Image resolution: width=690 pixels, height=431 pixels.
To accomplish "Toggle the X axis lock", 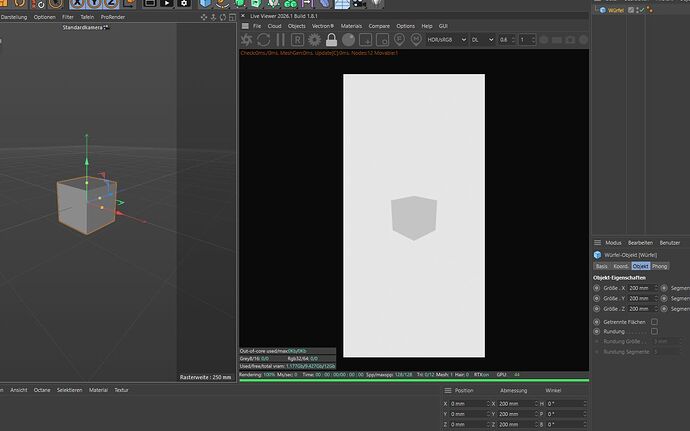I will 77,4.
